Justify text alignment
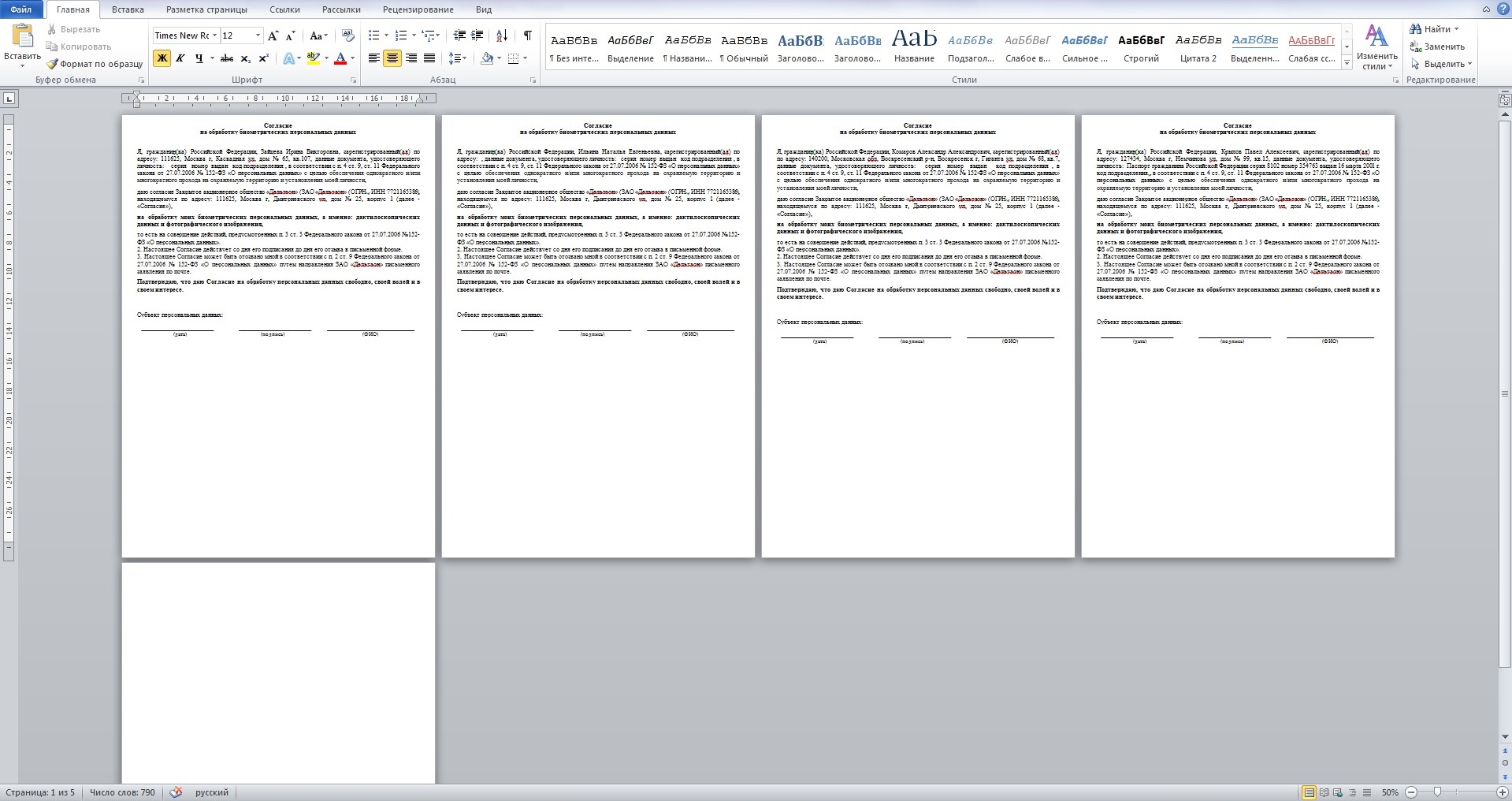1512x801 pixels. (429, 58)
